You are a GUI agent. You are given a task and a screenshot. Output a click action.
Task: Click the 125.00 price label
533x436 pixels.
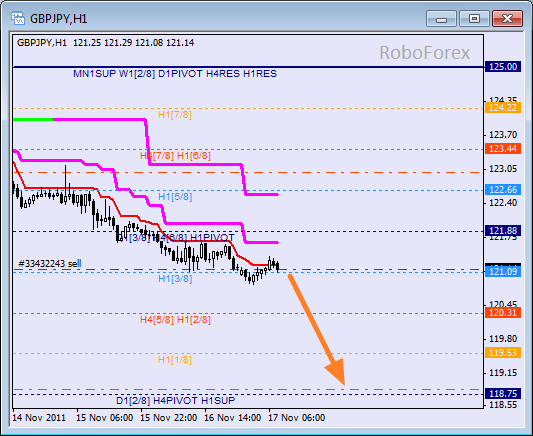[x=503, y=67]
